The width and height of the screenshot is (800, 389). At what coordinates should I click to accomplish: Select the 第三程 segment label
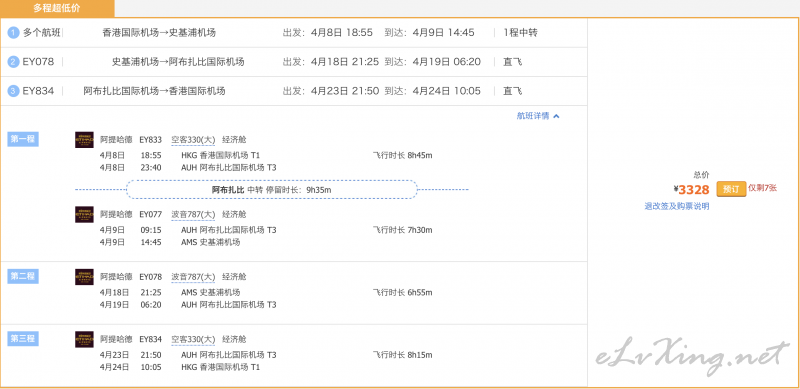click(23, 338)
